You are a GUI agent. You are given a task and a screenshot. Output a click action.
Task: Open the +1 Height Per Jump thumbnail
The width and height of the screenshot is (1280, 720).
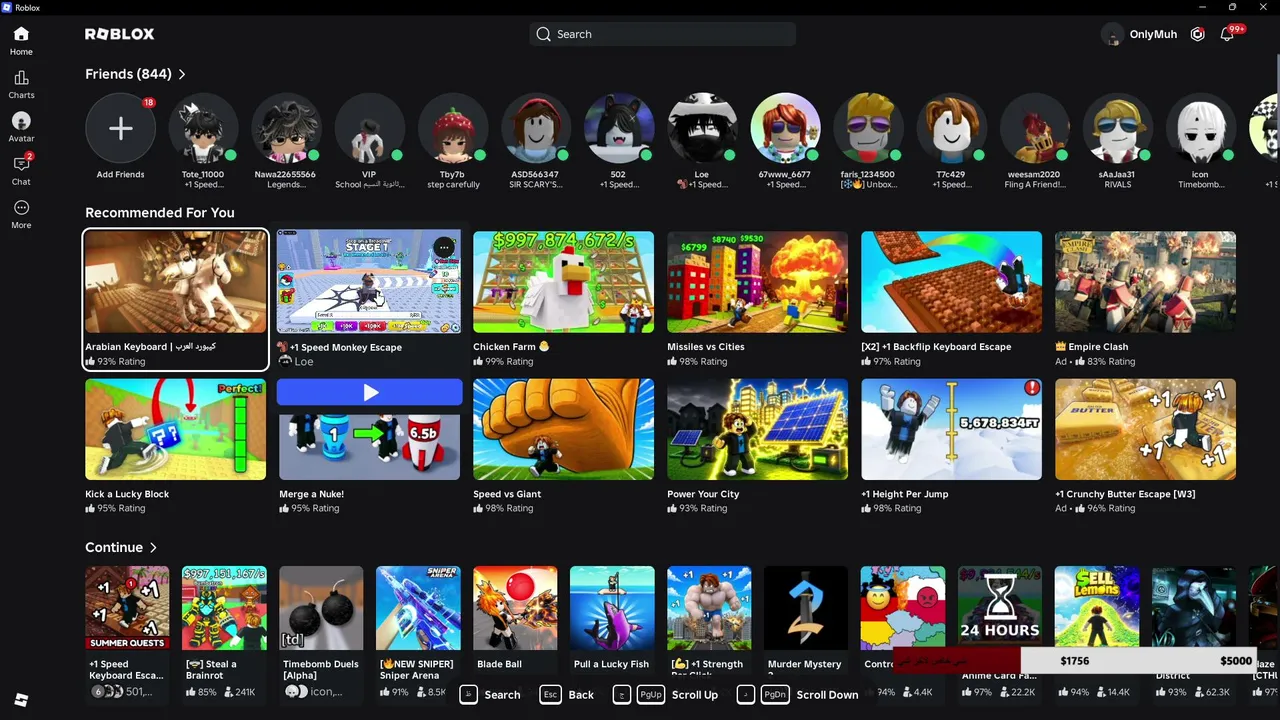tap(951, 429)
